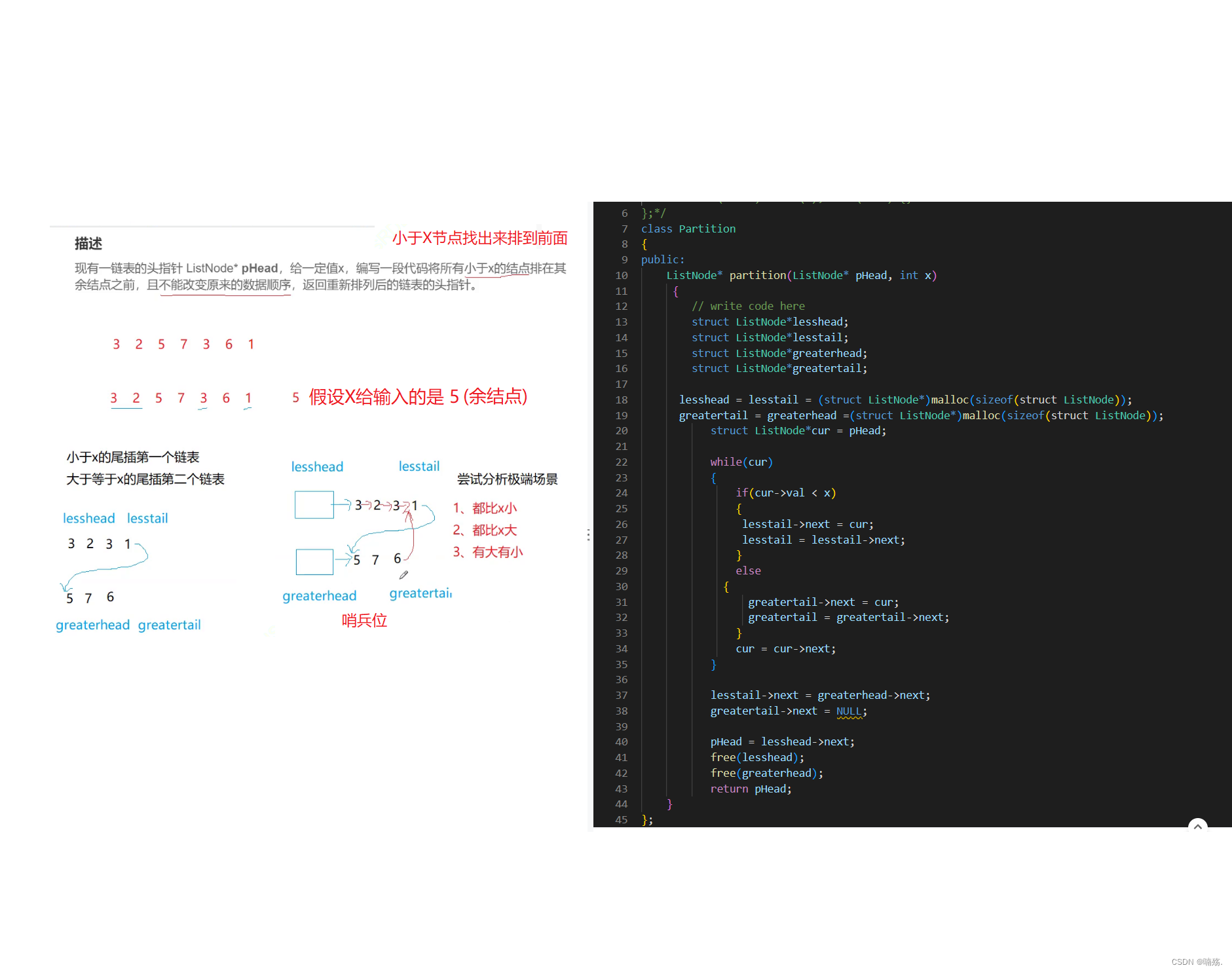The image size is (1232, 972).
Task: Click the text 大于等于x的尾插第二个链表
Action: [x=145, y=479]
